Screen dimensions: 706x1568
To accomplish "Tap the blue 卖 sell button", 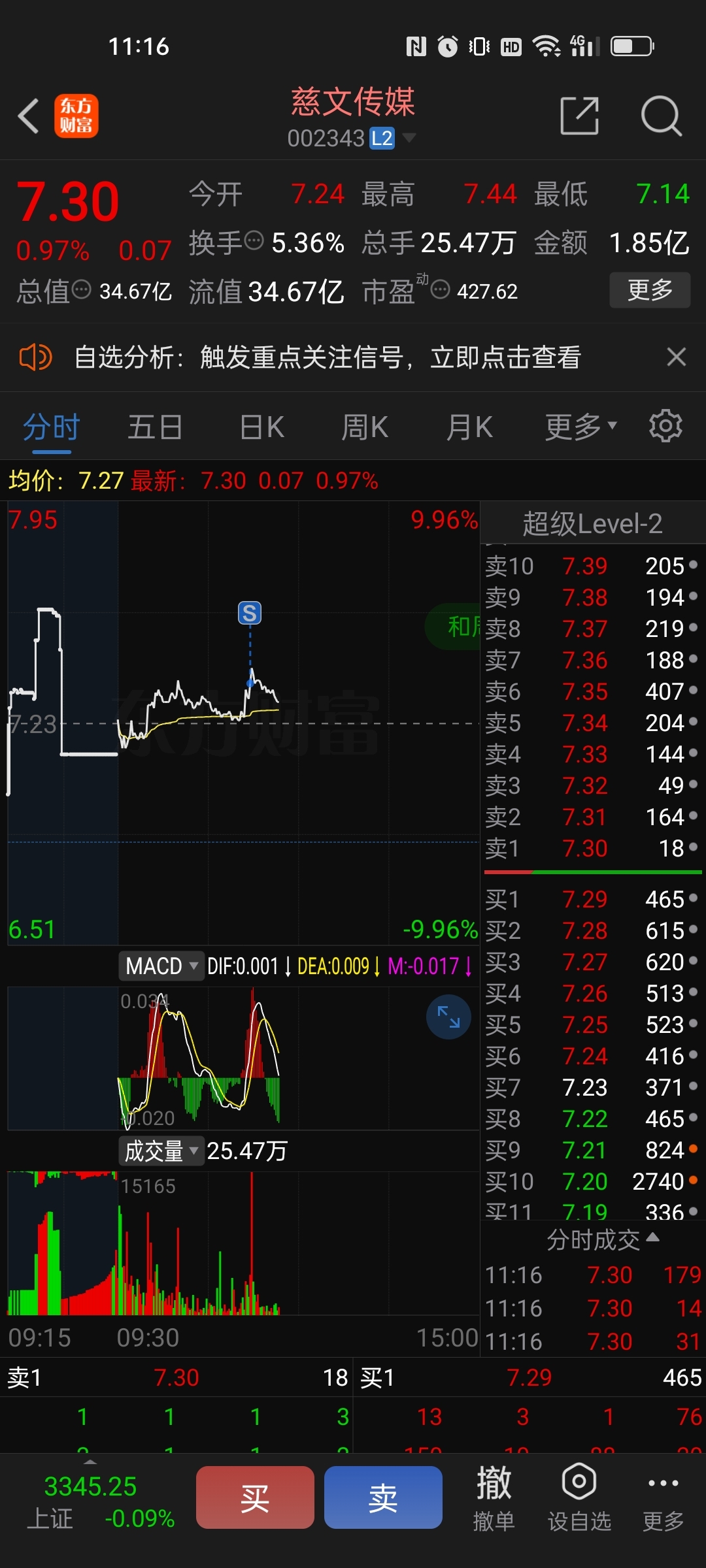I will pos(383,1497).
